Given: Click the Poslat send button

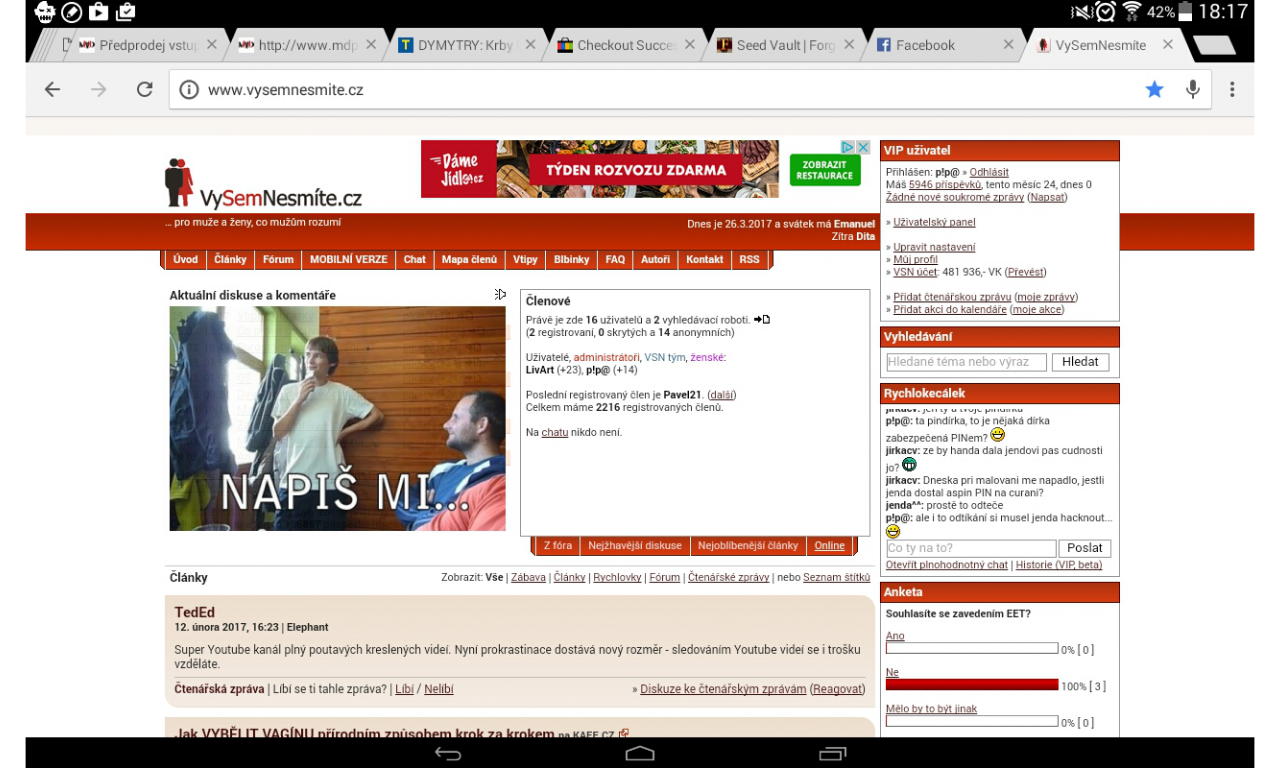Looking at the screenshot, I should point(1085,548).
